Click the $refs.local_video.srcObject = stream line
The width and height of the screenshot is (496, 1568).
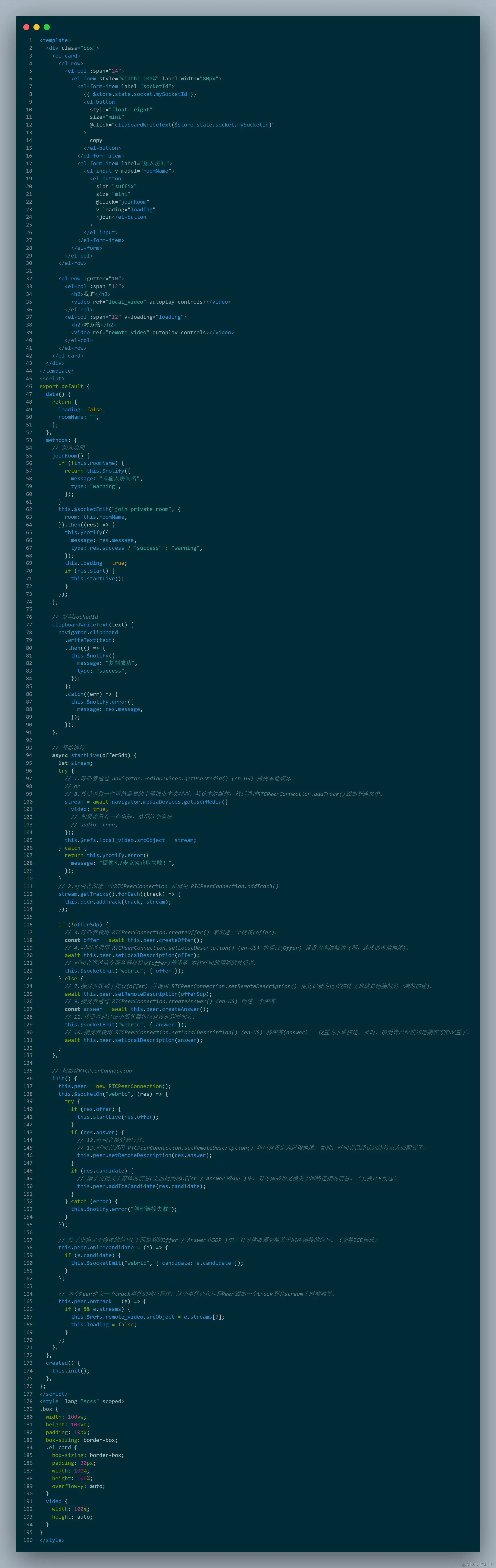click(130, 840)
